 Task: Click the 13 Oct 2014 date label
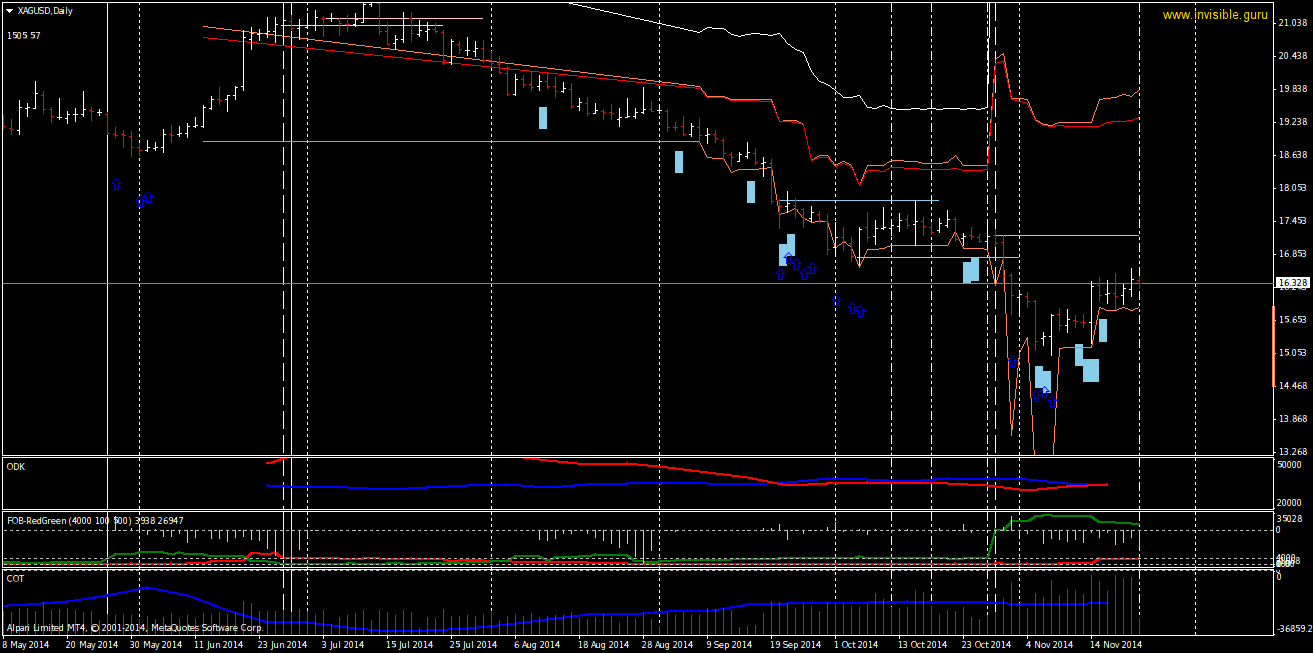point(923,645)
